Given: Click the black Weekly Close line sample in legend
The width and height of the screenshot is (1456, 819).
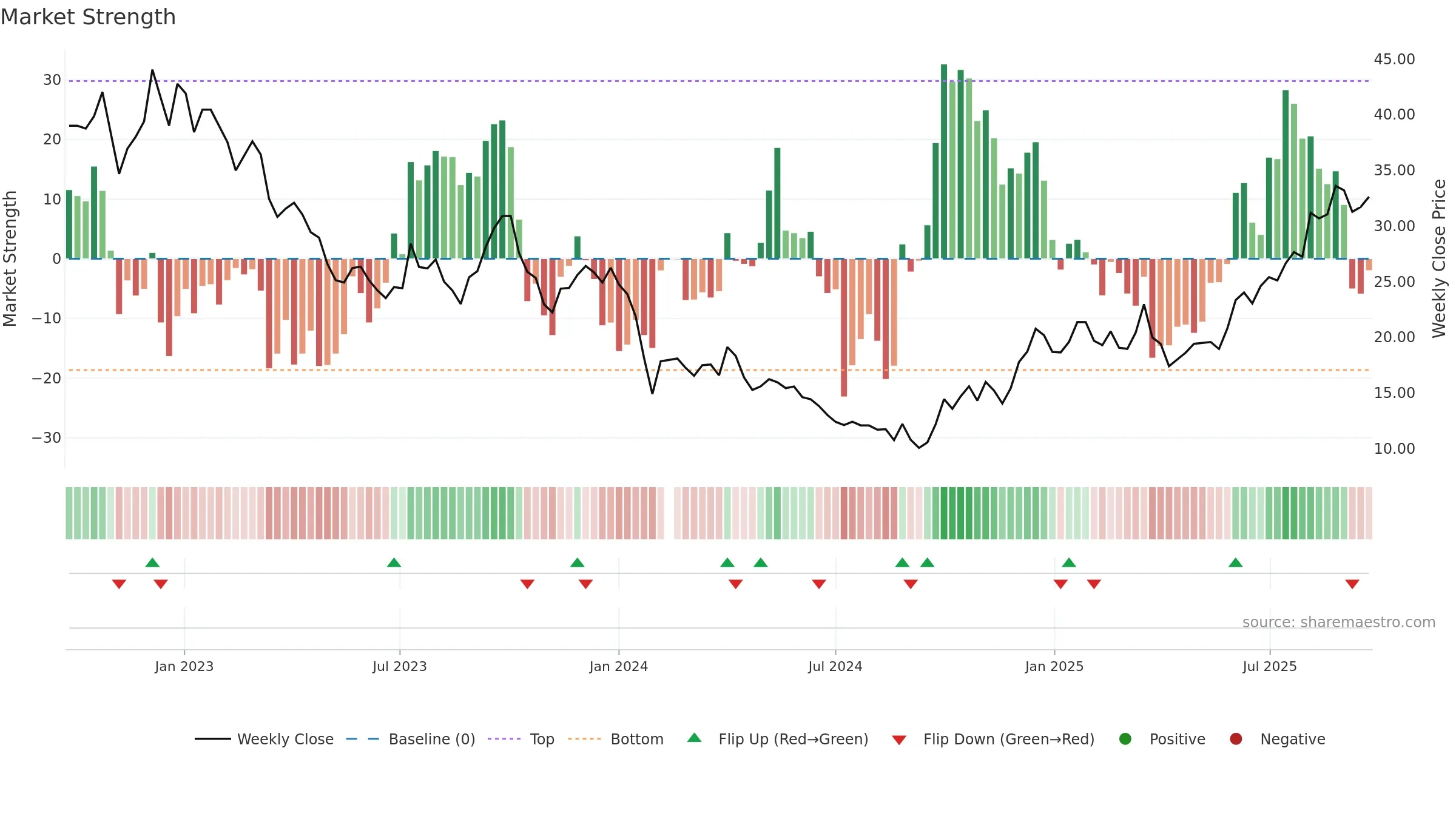Looking at the screenshot, I should (213, 739).
